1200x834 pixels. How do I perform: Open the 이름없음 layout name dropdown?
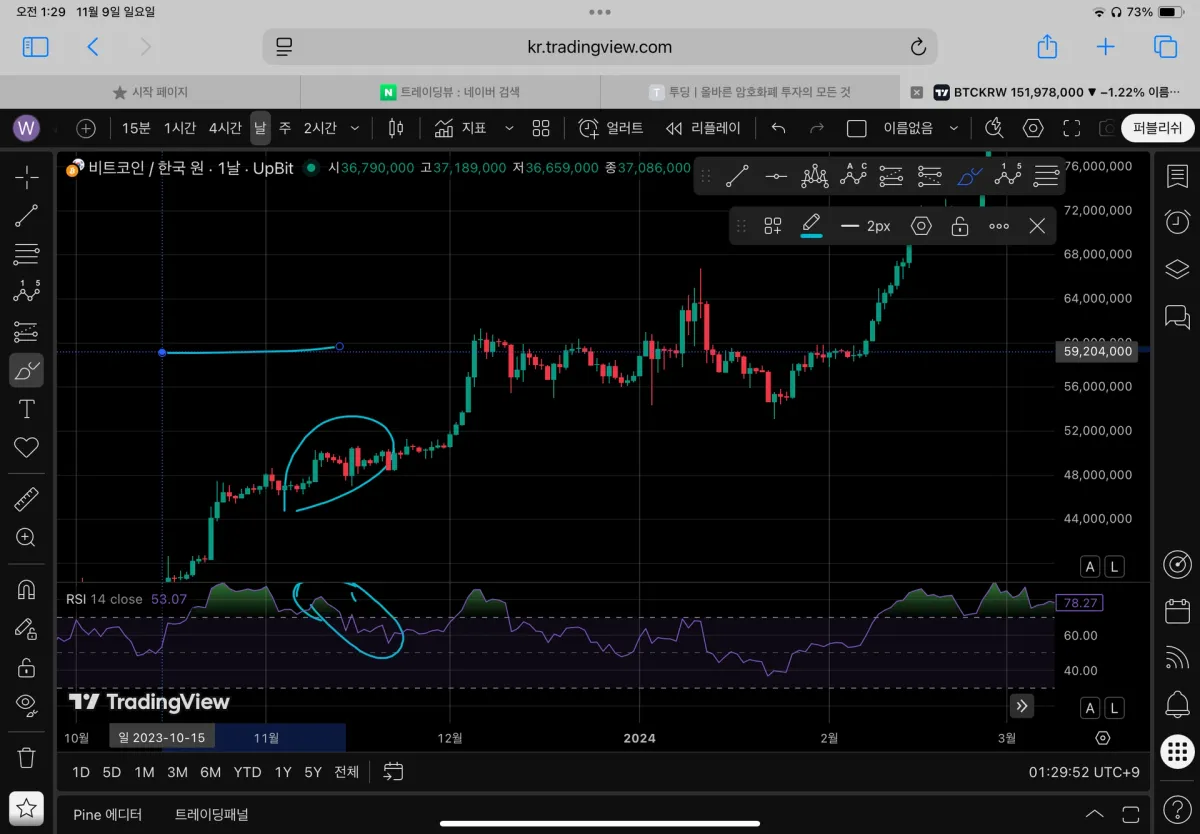point(920,128)
